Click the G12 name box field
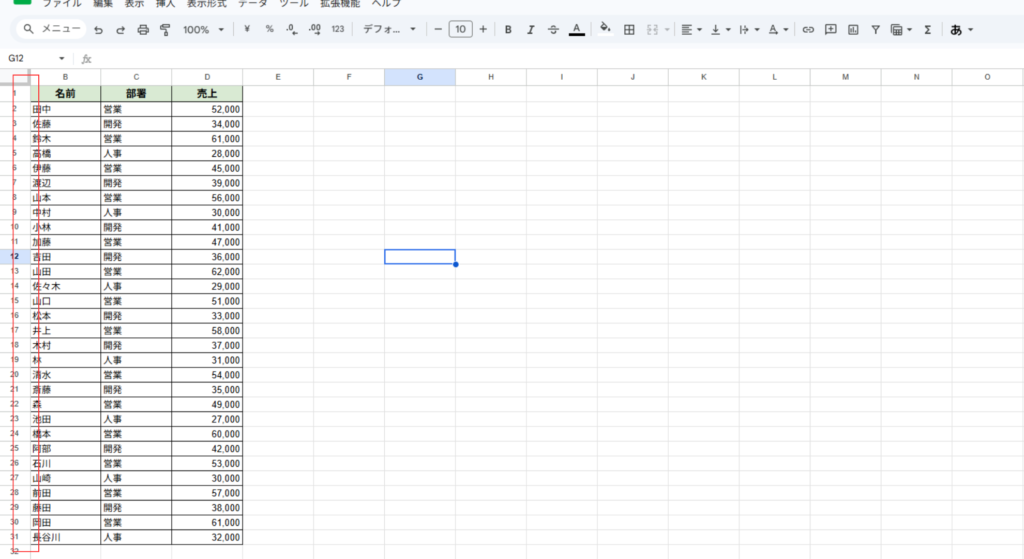Image resolution: width=1024 pixels, height=559 pixels. (30, 58)
